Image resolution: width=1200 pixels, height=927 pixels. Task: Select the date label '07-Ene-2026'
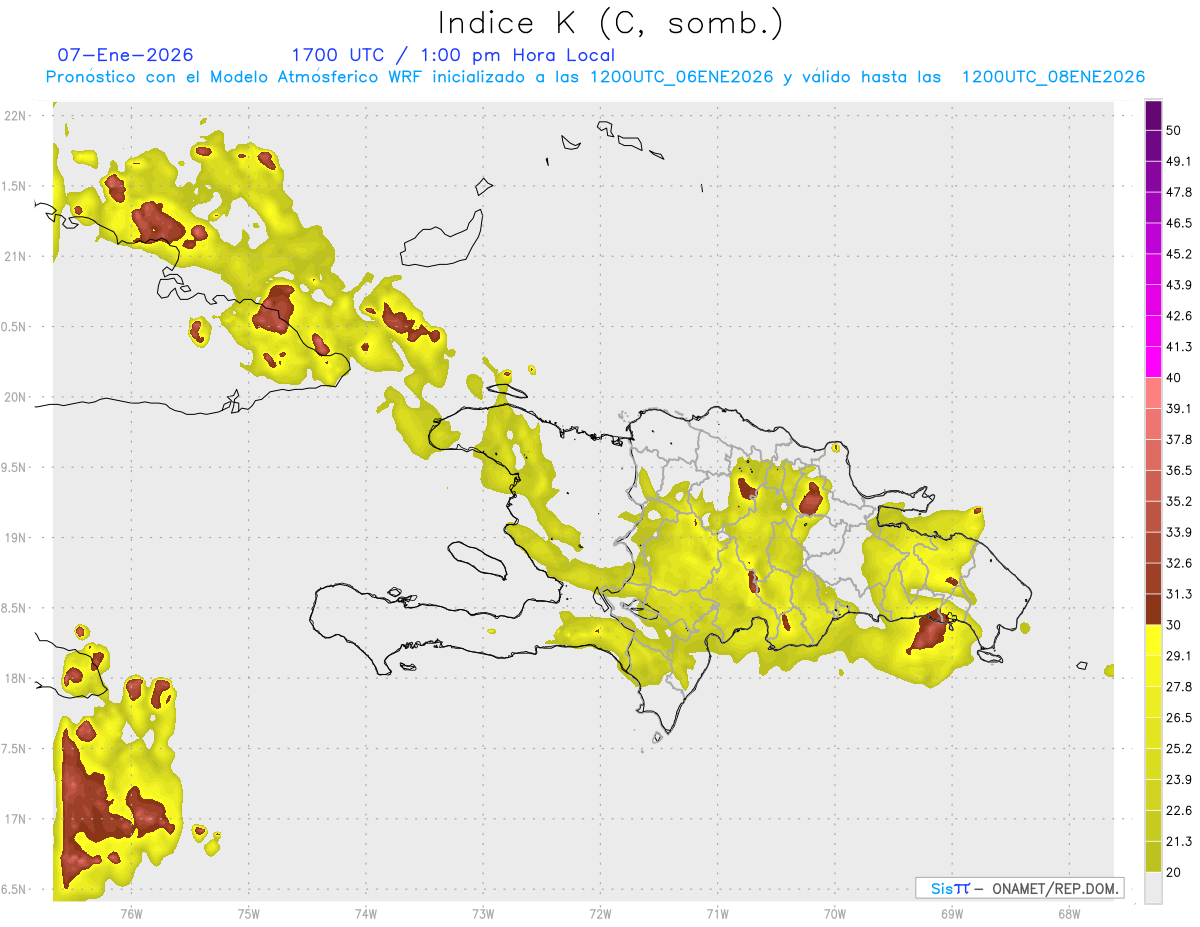[126, 55]
